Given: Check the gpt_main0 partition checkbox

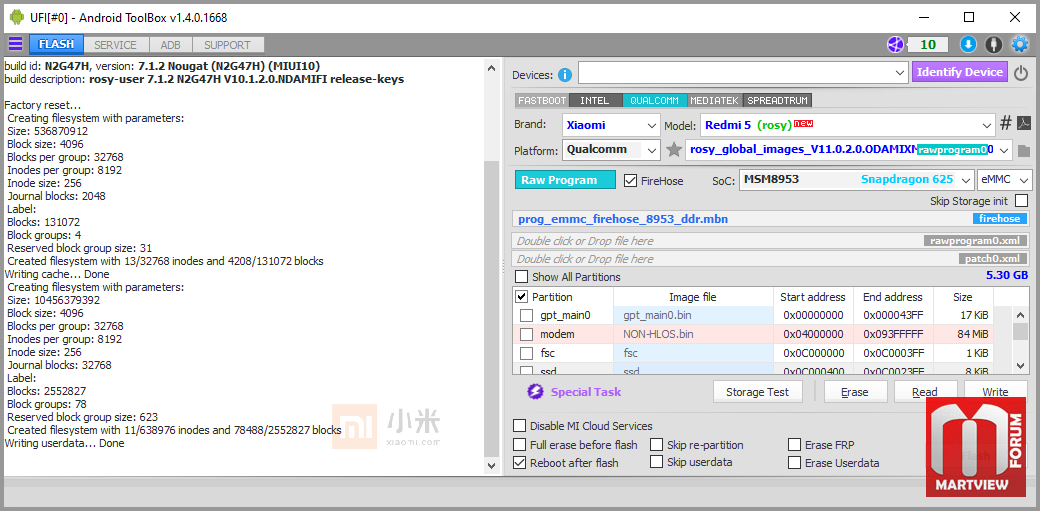Looking at the screenshot, I should tap(526, 315).
